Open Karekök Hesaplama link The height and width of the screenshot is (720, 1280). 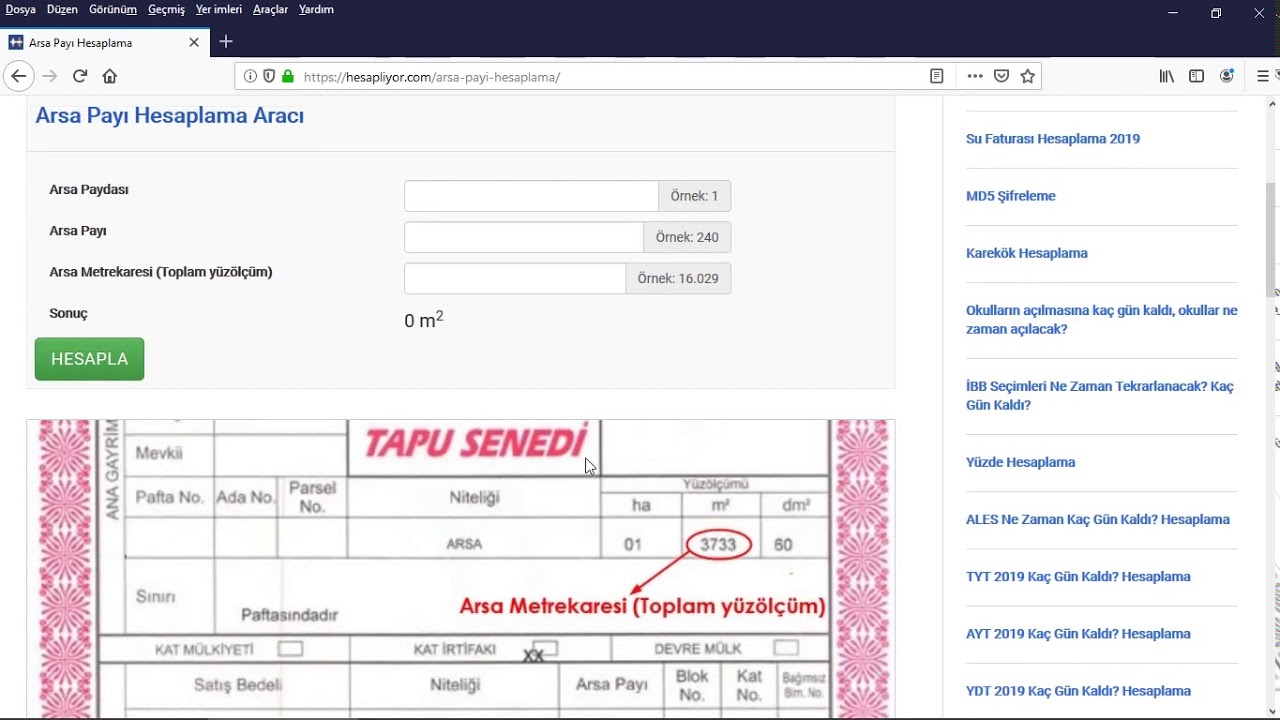[1027, 253]
